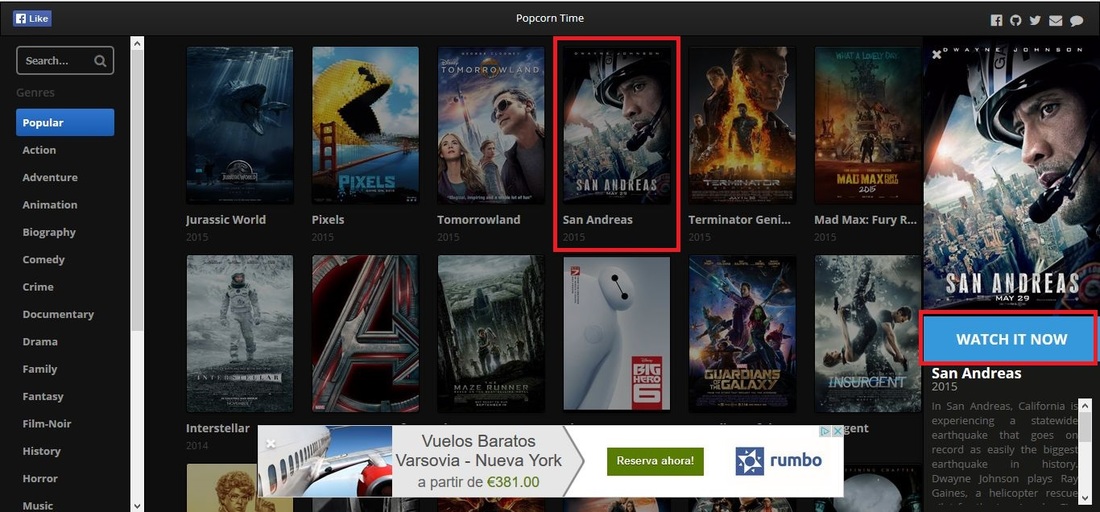Open the Avengers Age of Ultron poster
This screenshot has height=512, width=1100.
[x=365, y=333]
